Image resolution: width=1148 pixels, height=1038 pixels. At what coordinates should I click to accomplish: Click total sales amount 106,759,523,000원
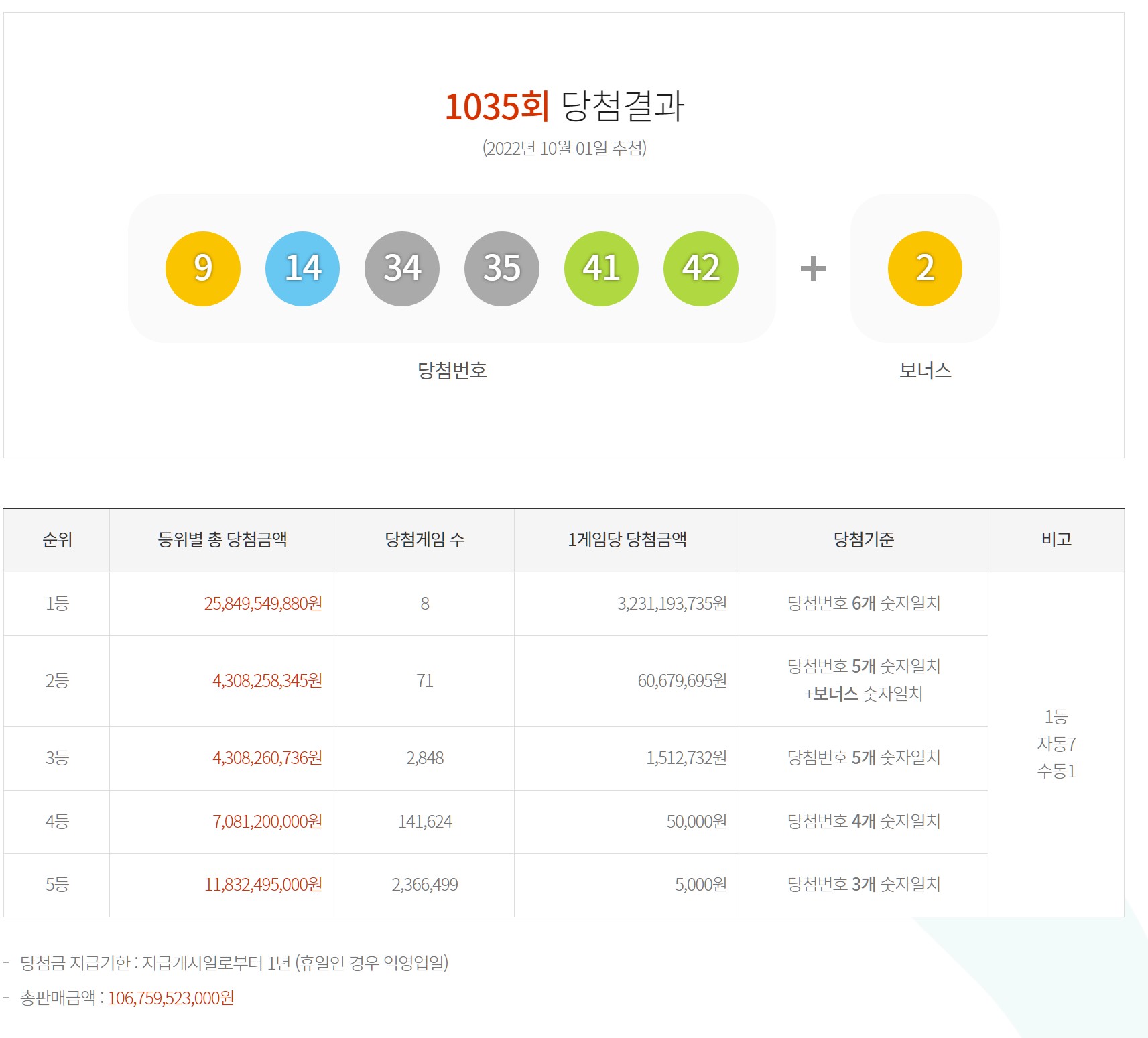click(171, 998)
